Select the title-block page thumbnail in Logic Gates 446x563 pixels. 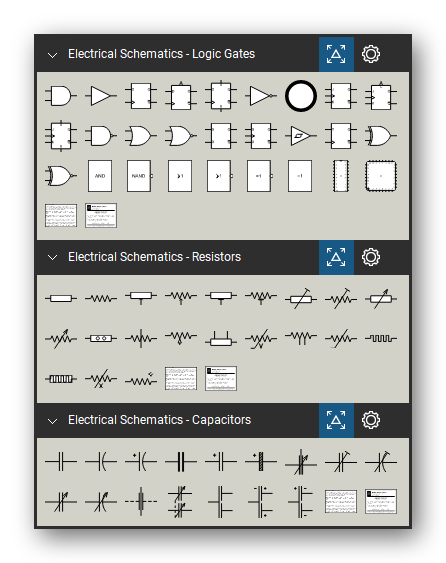101,215
